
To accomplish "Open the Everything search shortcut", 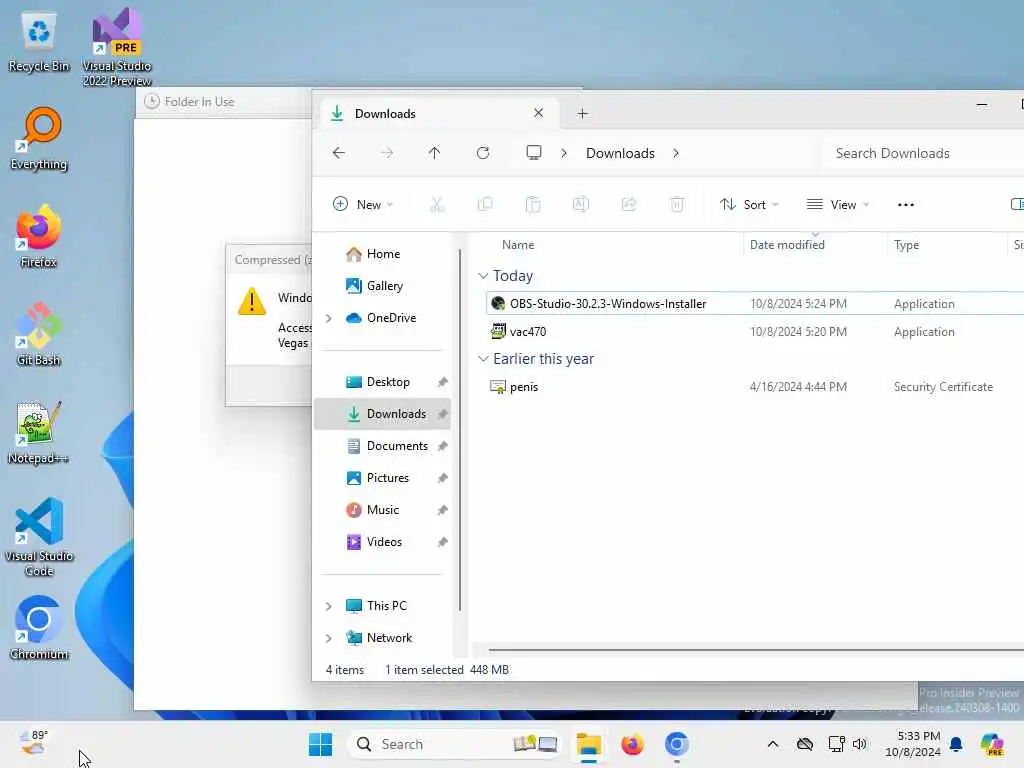I will [x=39, y=139].
